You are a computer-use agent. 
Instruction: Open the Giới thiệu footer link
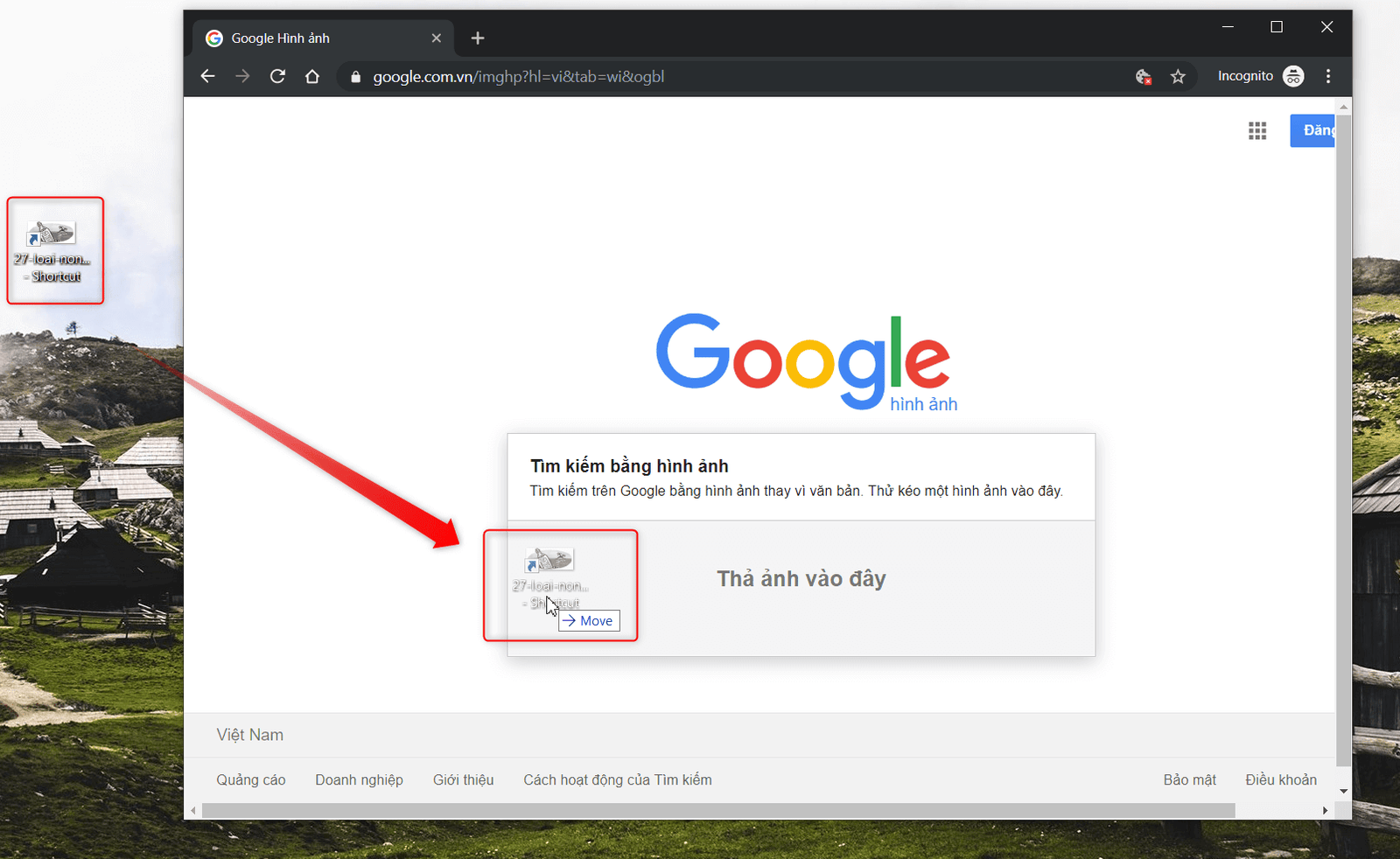(x=463, y=780)
